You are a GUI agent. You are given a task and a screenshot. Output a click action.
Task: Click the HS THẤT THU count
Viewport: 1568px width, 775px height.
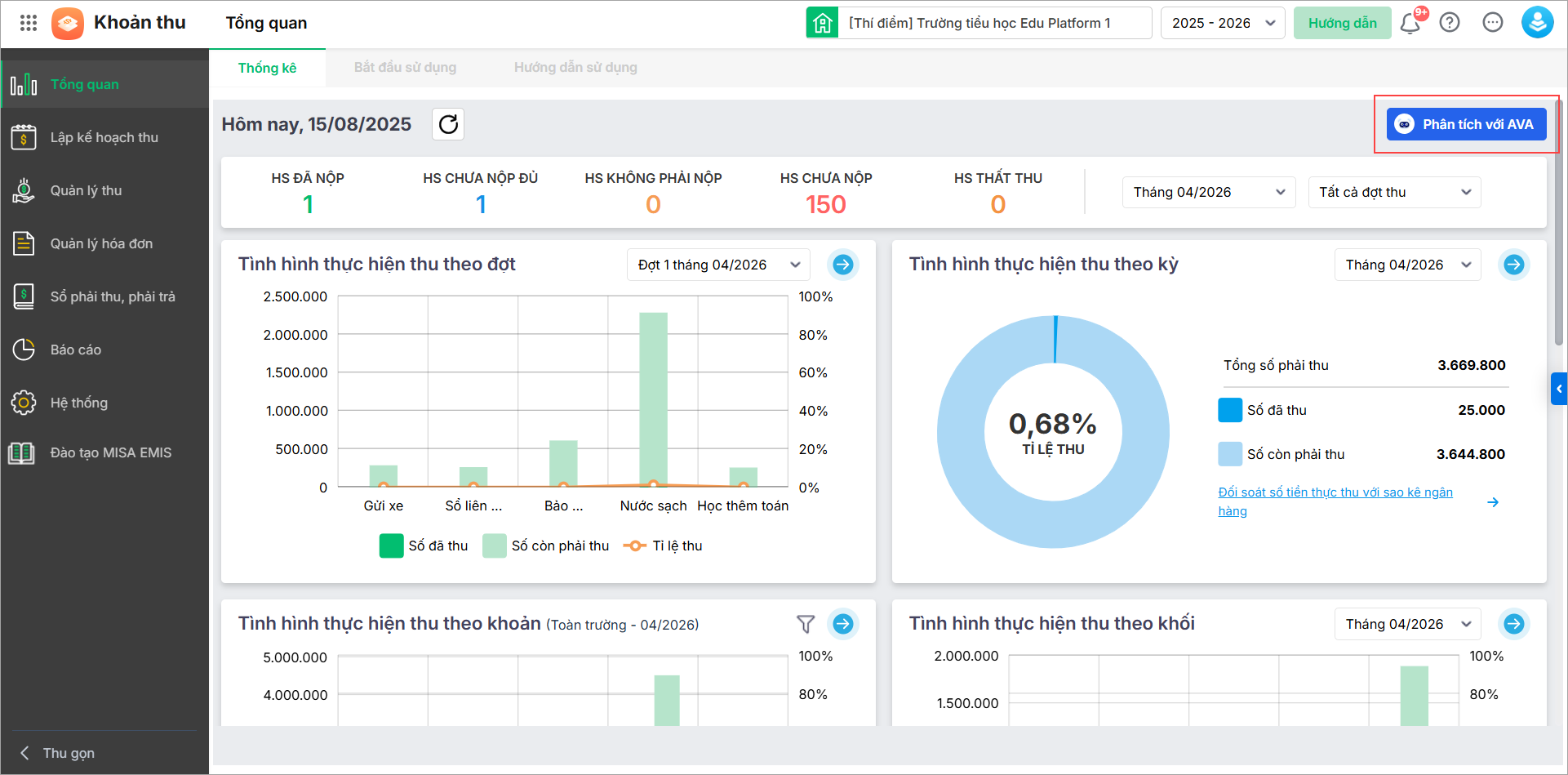[997, 204]
